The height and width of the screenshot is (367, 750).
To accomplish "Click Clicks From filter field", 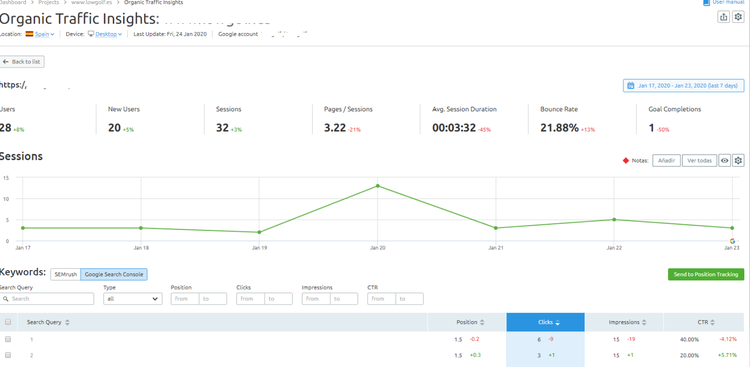I will click(250, 299).
